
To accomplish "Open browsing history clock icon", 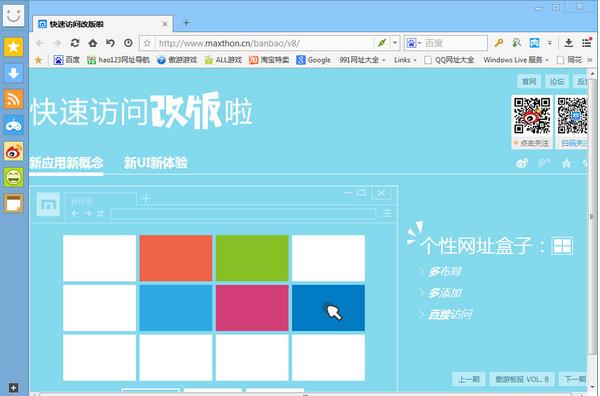I will [x=128, y=43].
